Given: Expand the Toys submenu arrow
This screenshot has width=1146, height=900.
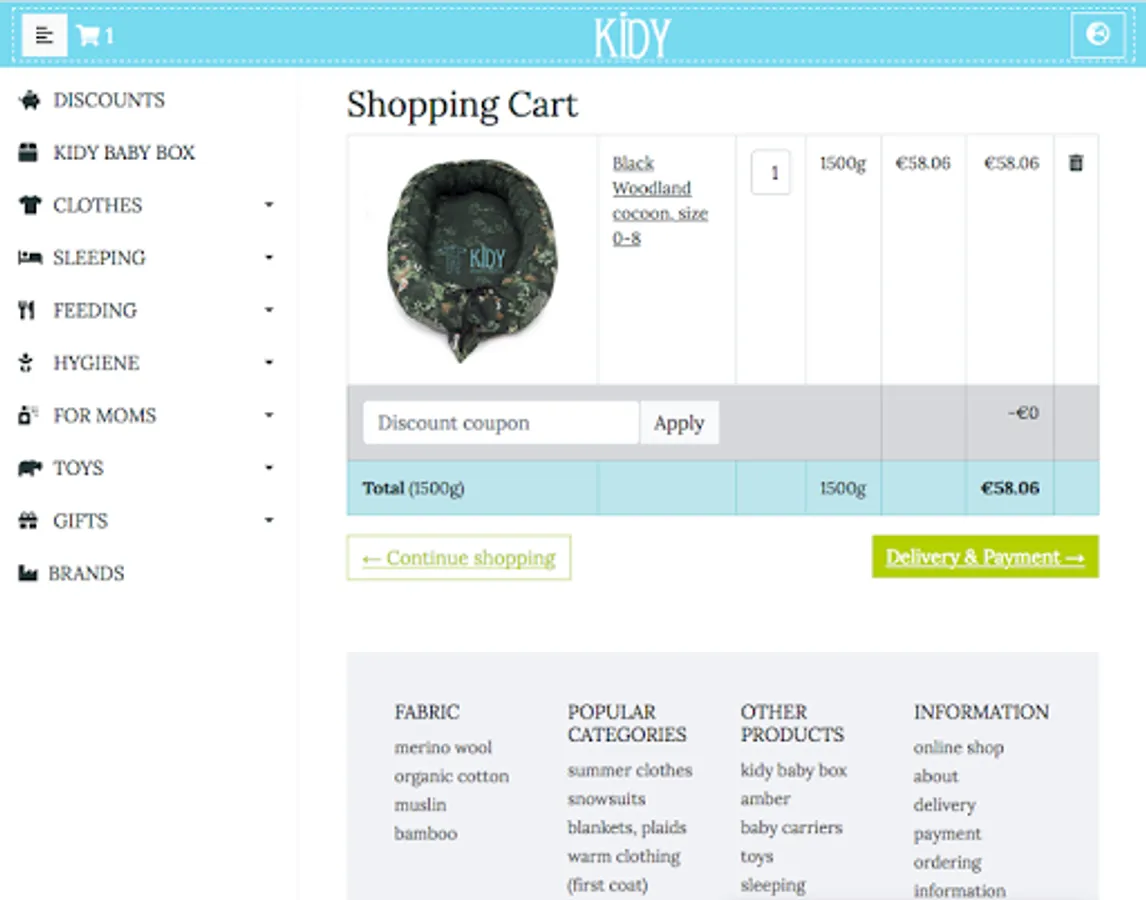Looking at the screenshot, I should [269, 468].
